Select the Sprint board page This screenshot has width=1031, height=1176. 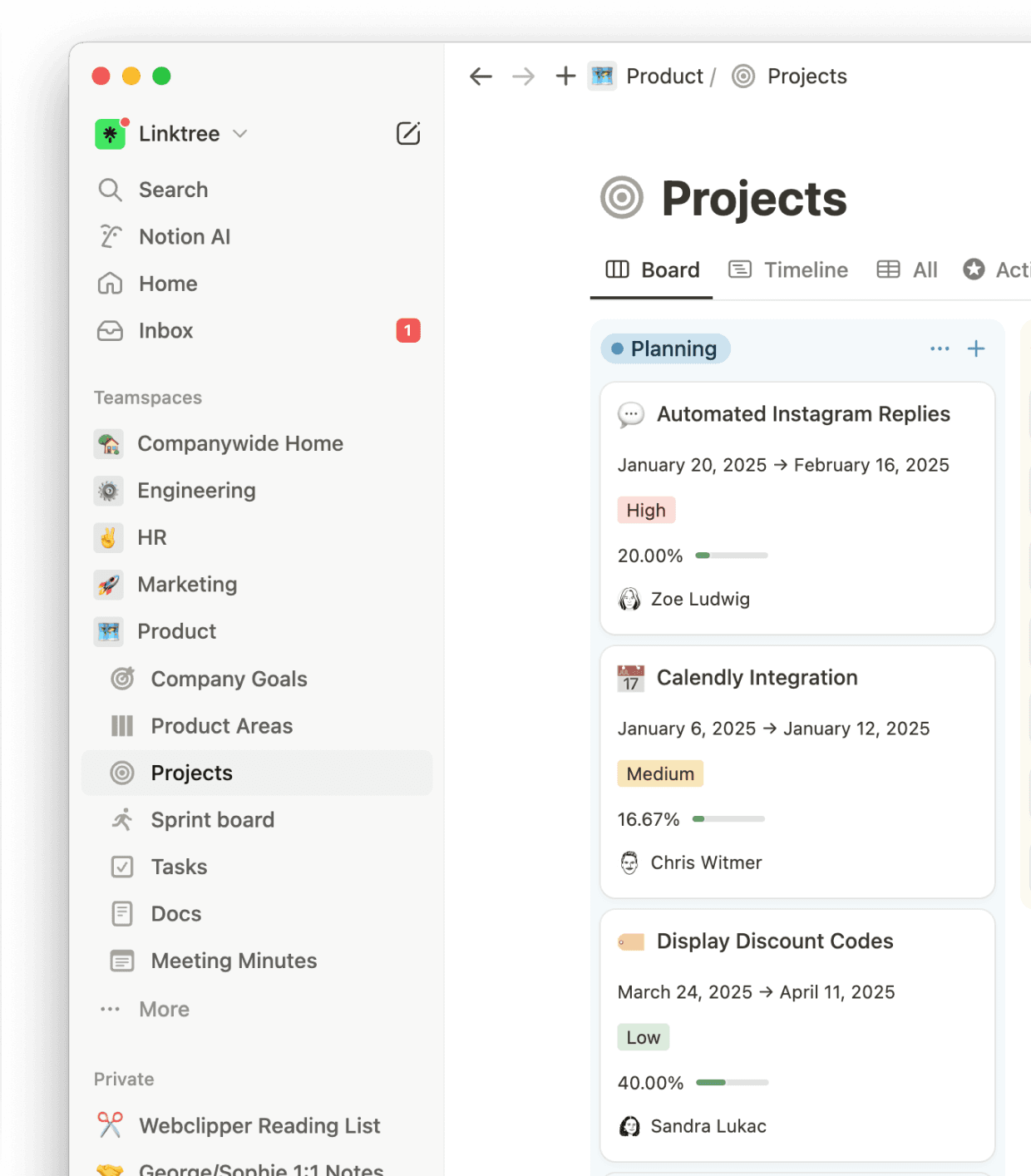click(x=213, y=820)
